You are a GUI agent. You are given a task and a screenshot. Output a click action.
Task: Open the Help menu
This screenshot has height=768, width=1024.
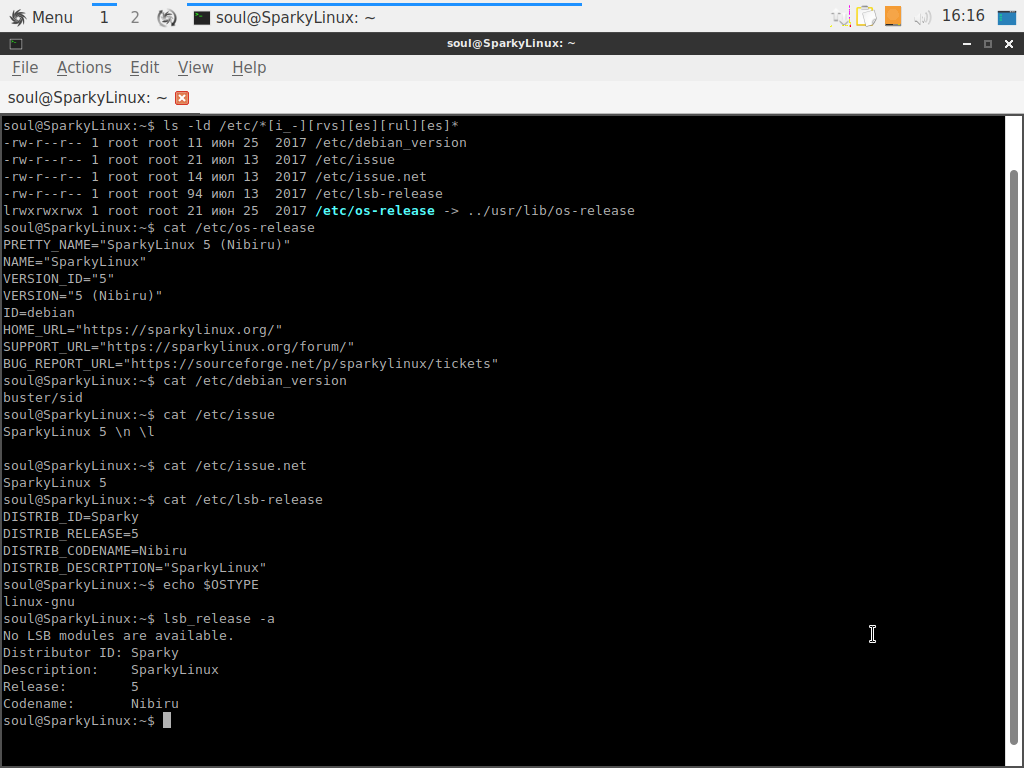click(x=249, y=68)
